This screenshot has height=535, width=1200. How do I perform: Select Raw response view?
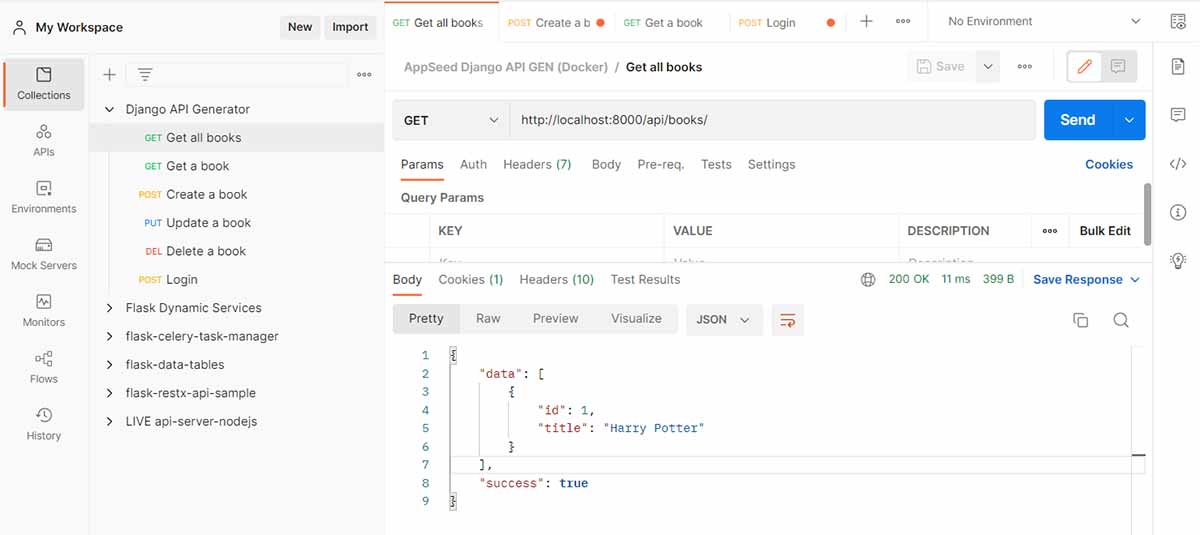coord(488,319)
